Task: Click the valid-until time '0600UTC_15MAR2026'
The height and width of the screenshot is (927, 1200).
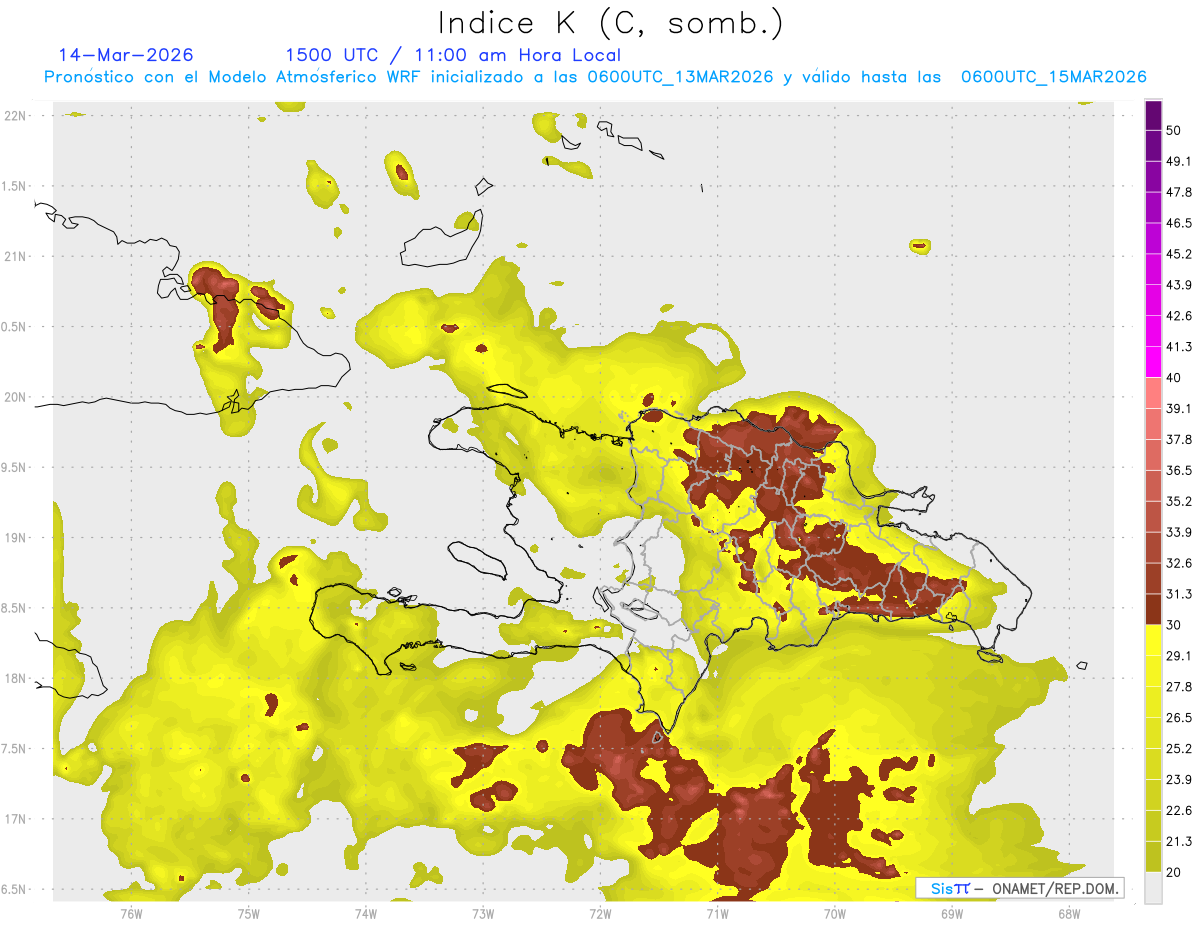Action: pyautogui.click(x=1053, y=77)
